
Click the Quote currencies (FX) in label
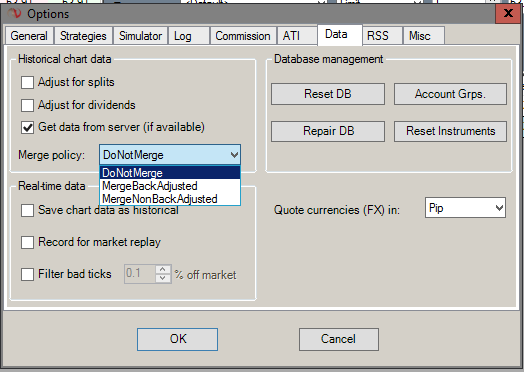tap(337, 210)
